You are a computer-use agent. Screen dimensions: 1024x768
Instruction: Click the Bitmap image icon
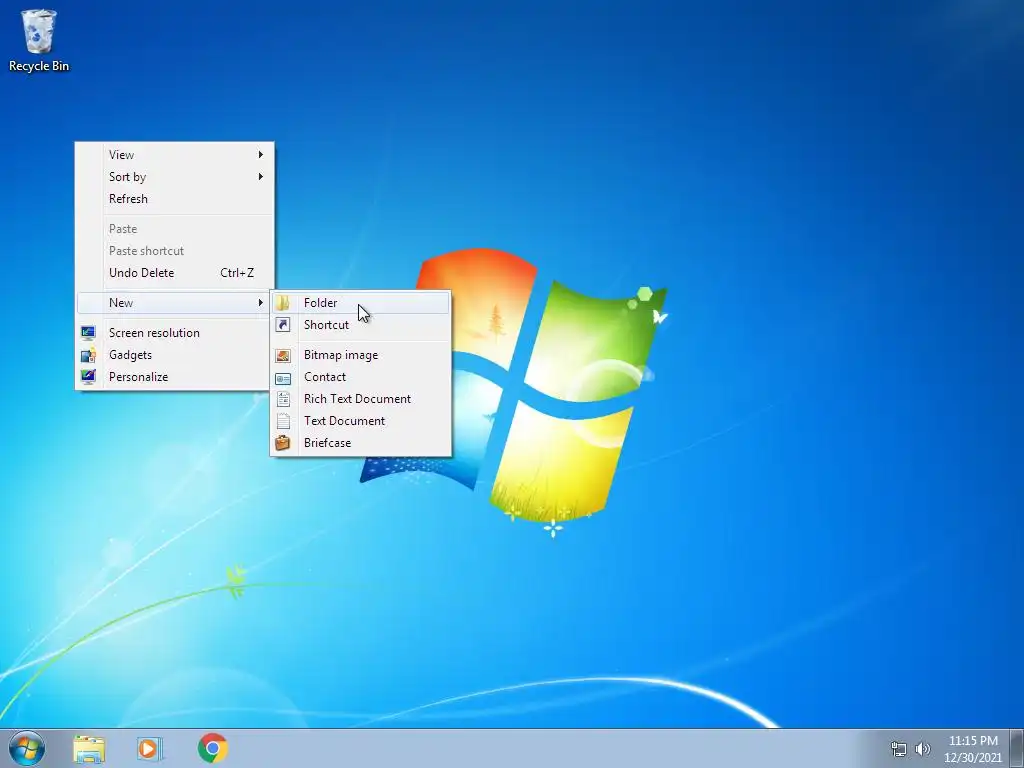[x=283, y=355]
